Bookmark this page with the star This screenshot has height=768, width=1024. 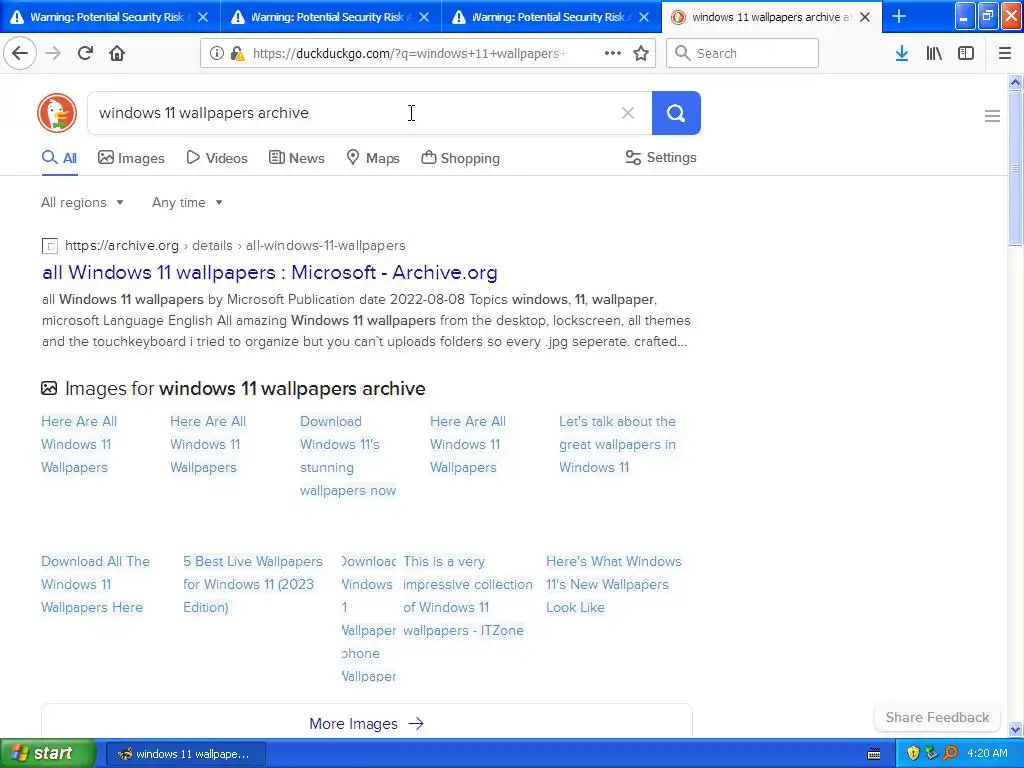pyautogui.click(x=641, y=53)
